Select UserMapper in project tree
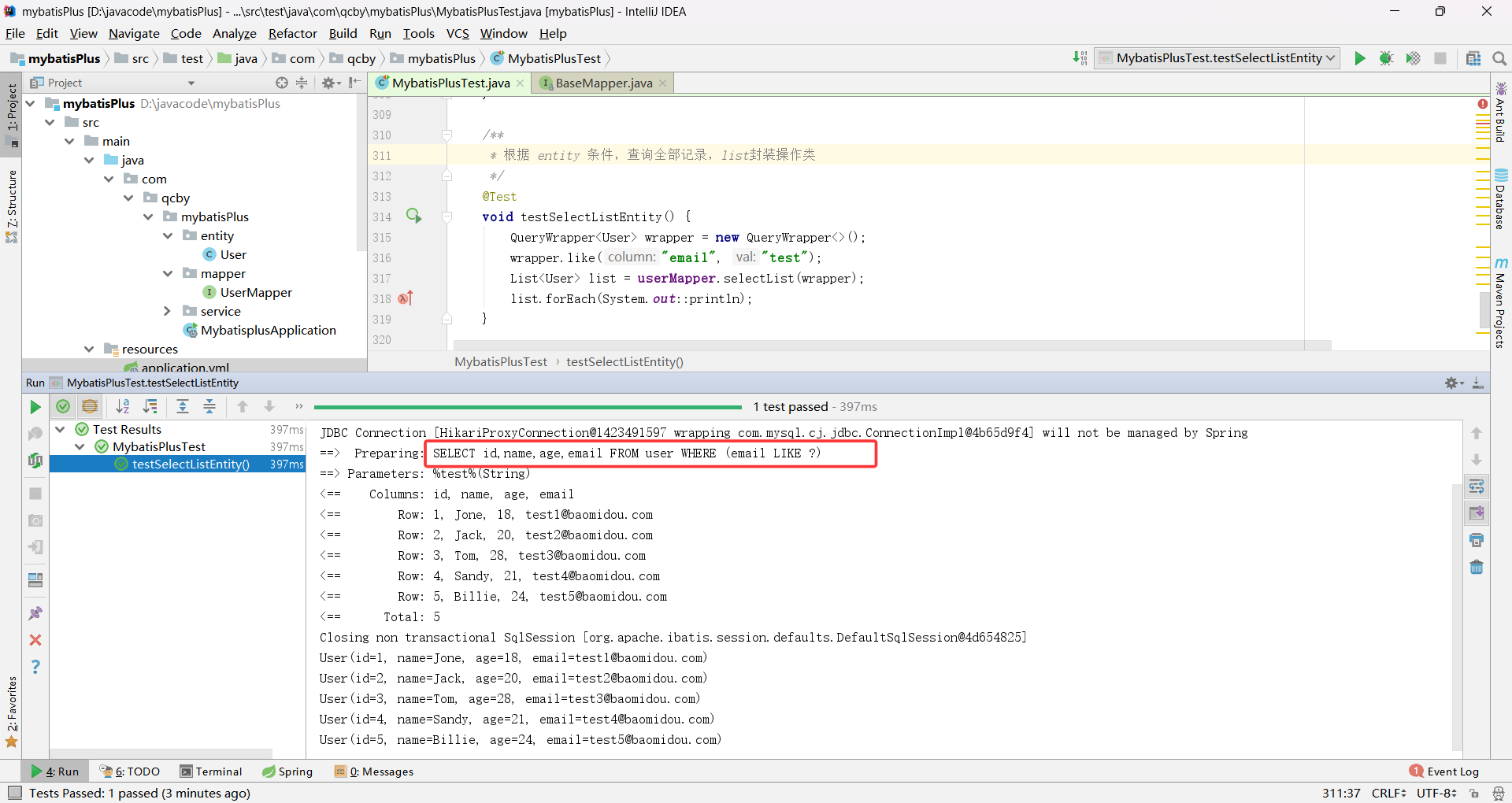 pyautogui.click(x=256, y=292)
